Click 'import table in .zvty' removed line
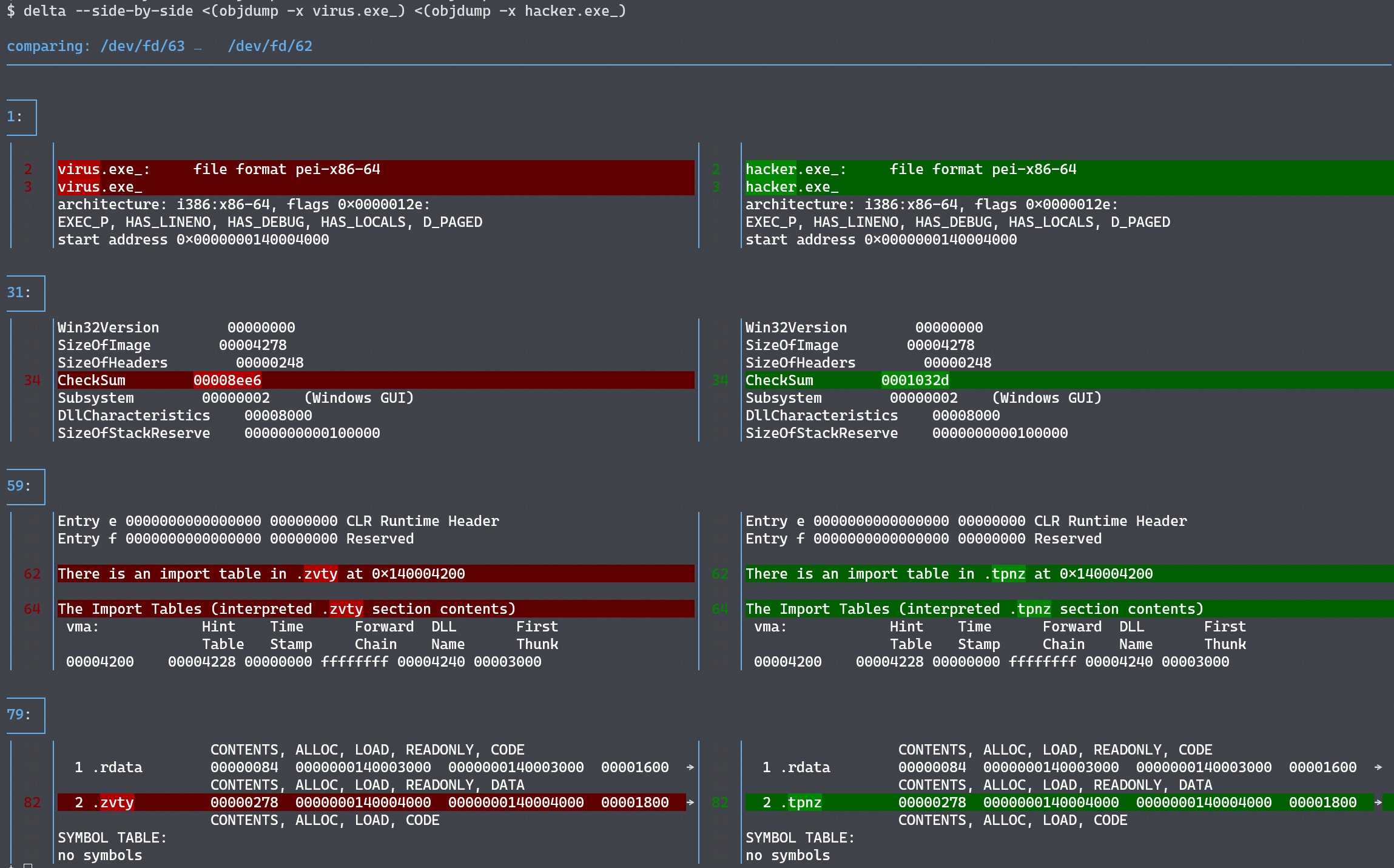Image resolution: width=1394 pixels, height=868 pixels. pyautogui.click(x=375, y=574)
